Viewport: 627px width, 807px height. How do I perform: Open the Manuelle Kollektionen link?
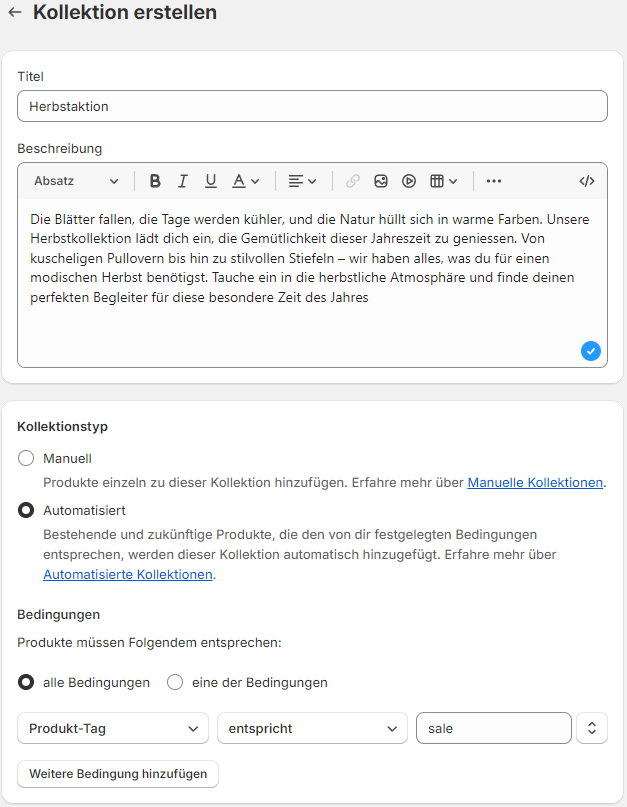pyautogui.click(x=535, y=483)
